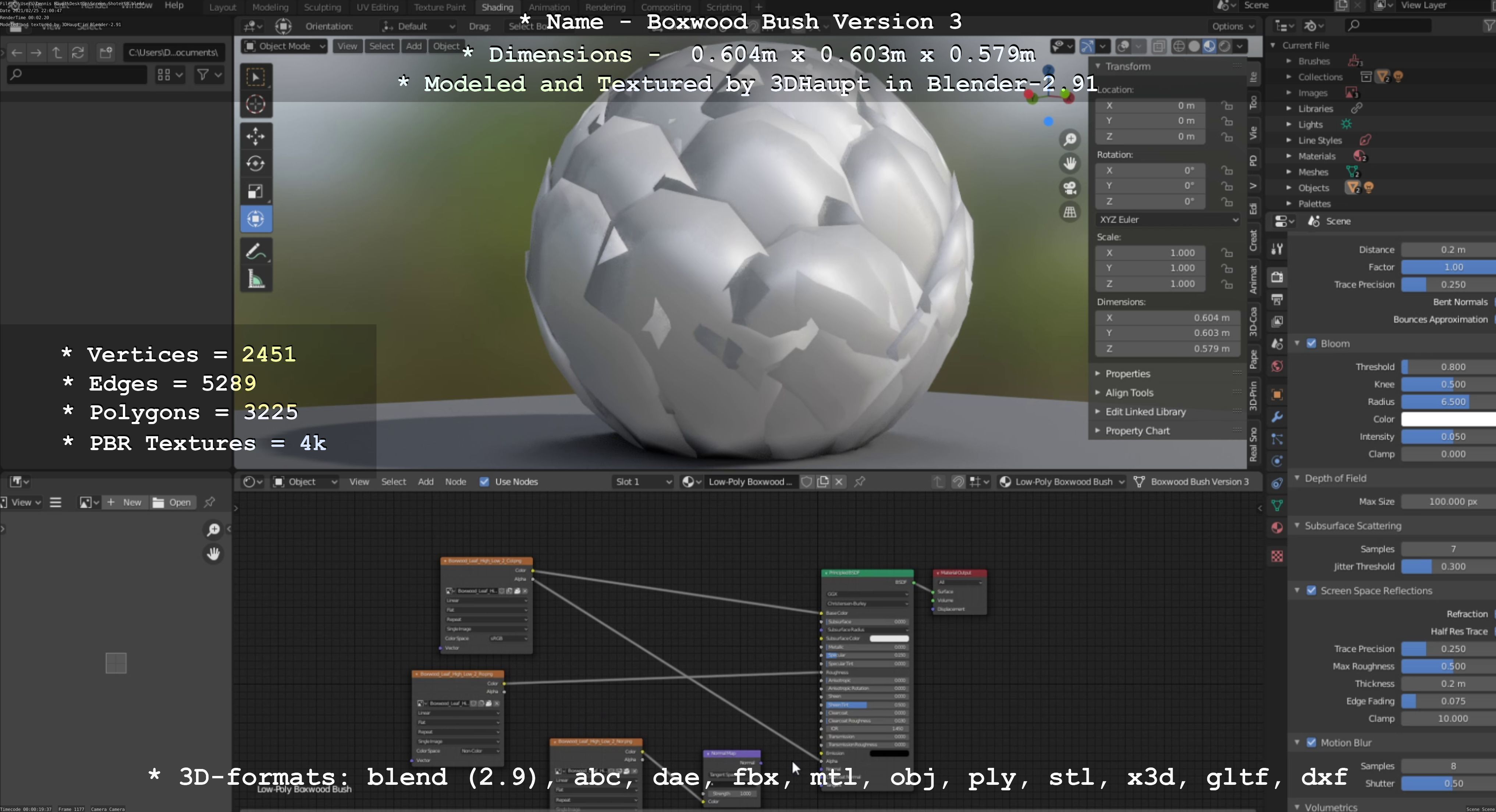Click the viewport pan hand icon
Viewport: 1496px width, 812px height.
pos(1070,164)
